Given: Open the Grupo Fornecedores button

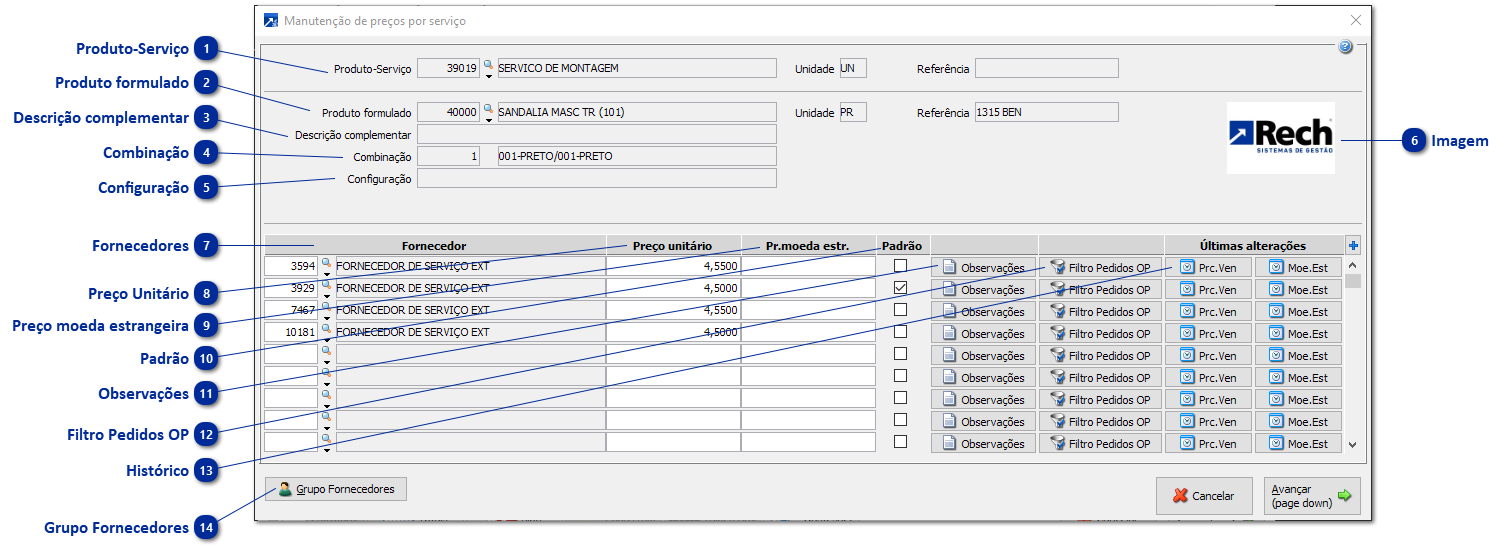Looking at the screenshot, I should (x=336, y=489).
